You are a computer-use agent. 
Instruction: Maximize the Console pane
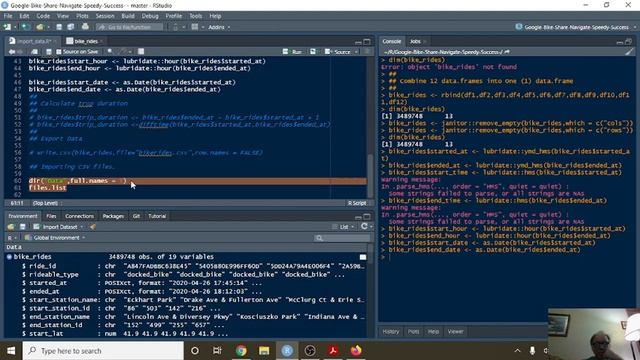(629, 41)
